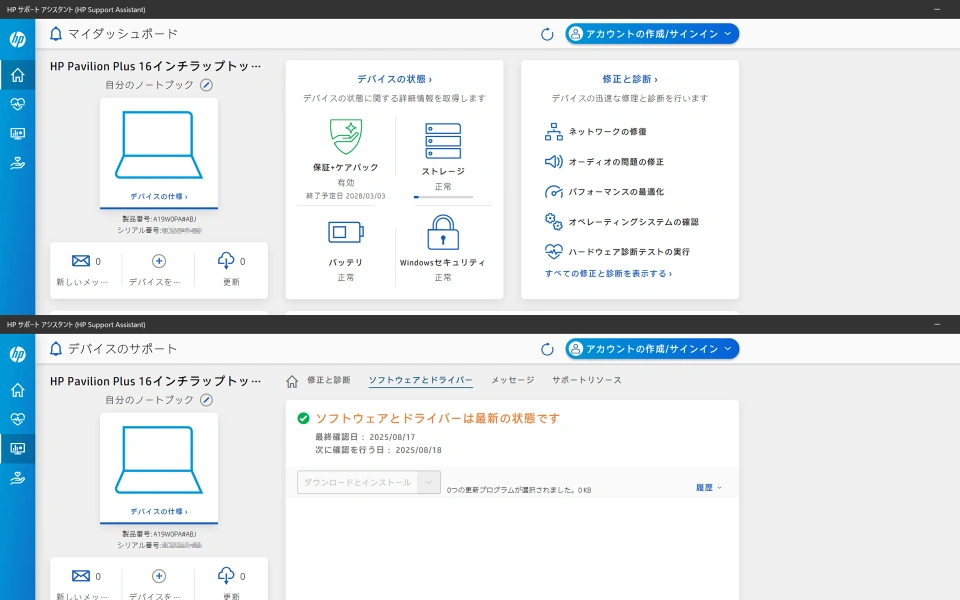Click 製品番号 text in デバイスのサポート window
Viewport: 960px width, 600px height.
(x=159, y=534)
